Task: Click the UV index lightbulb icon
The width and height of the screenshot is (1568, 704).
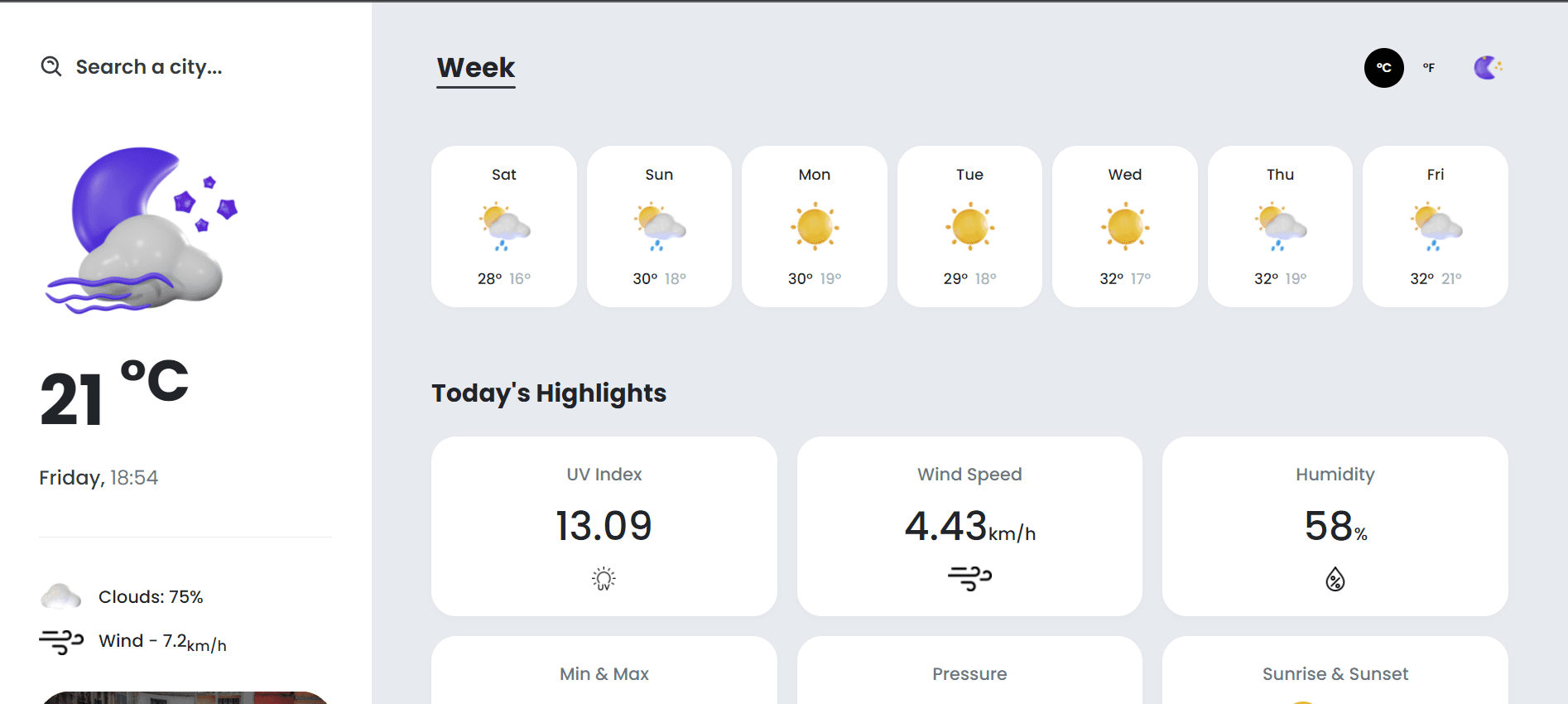Action: pos(604,579)
